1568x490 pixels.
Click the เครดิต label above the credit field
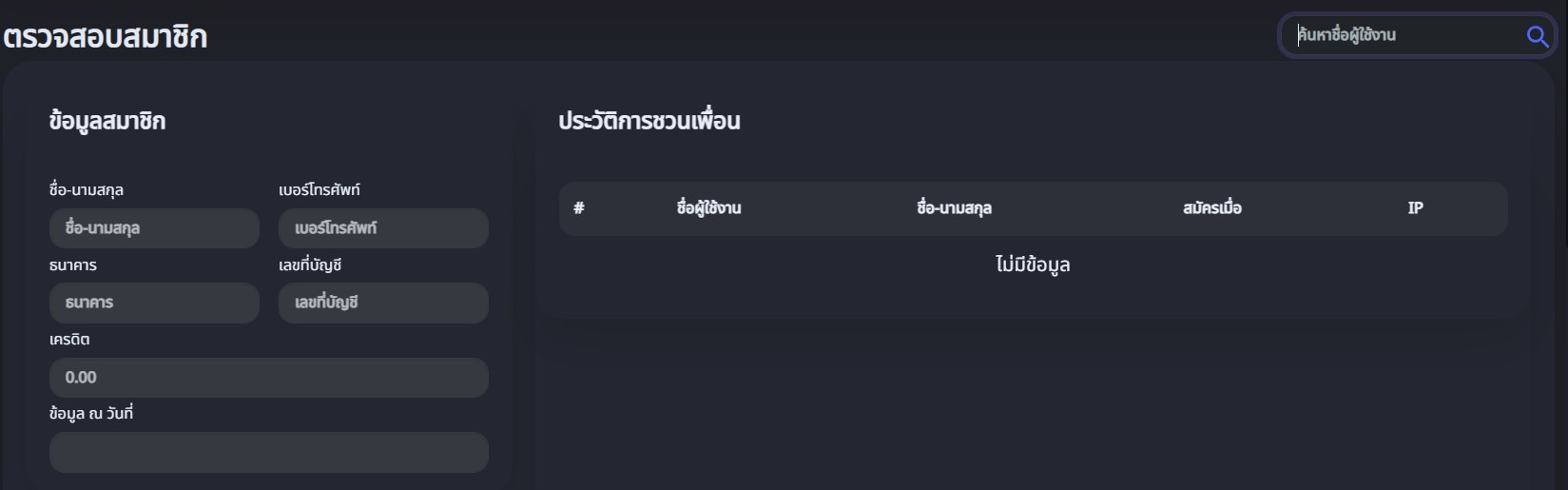click(x=69, y=340)
